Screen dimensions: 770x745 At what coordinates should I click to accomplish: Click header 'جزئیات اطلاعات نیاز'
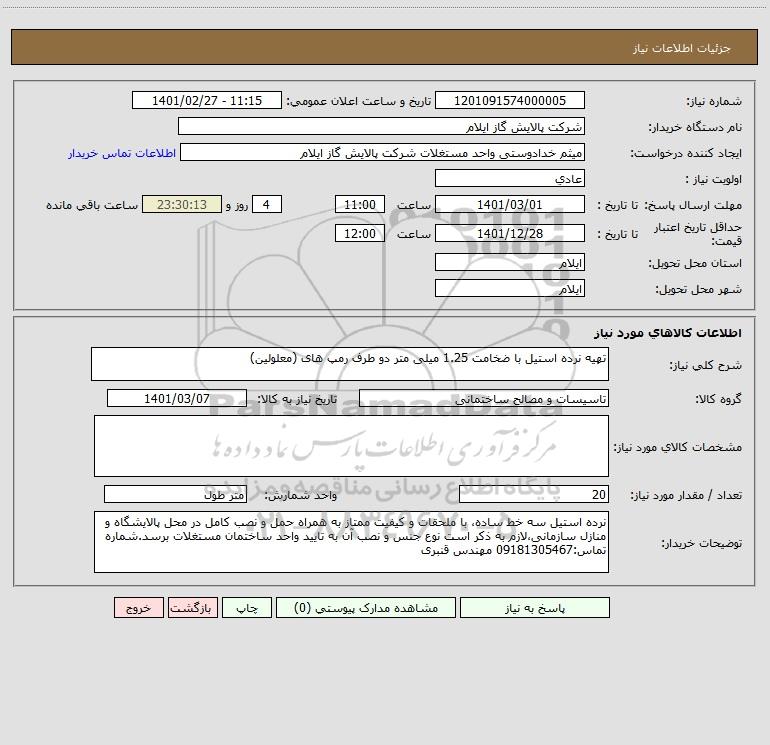tap(682, 48)
